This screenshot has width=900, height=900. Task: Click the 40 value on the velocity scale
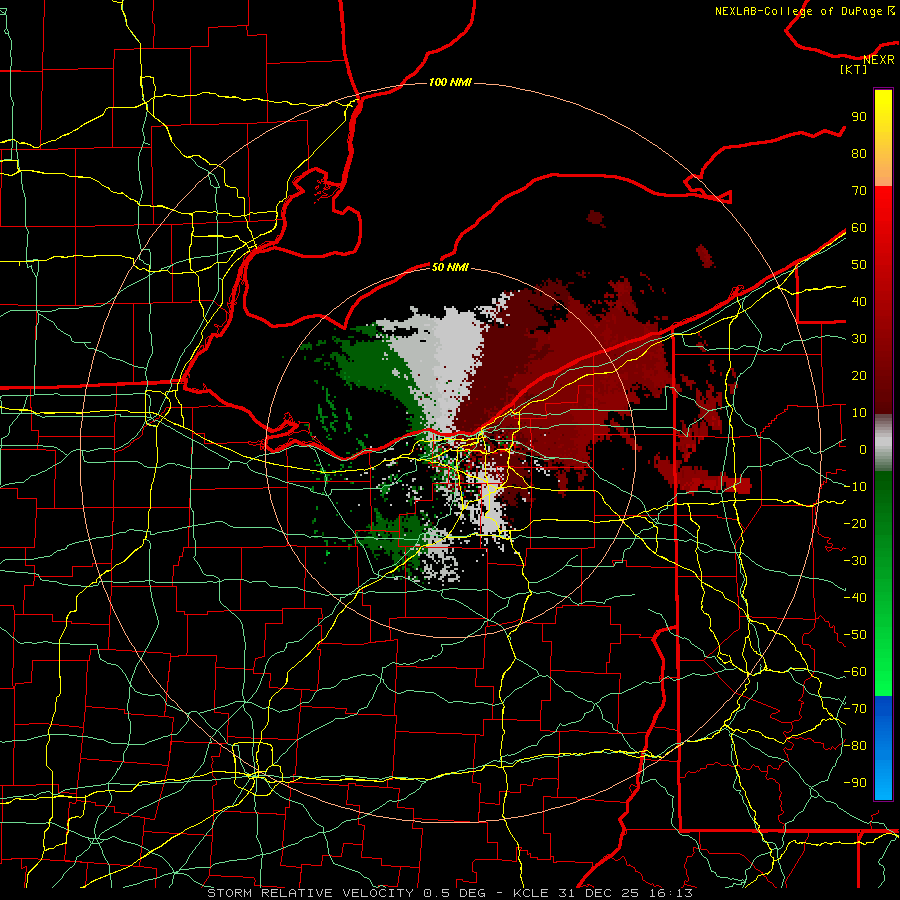pos(859,302)
